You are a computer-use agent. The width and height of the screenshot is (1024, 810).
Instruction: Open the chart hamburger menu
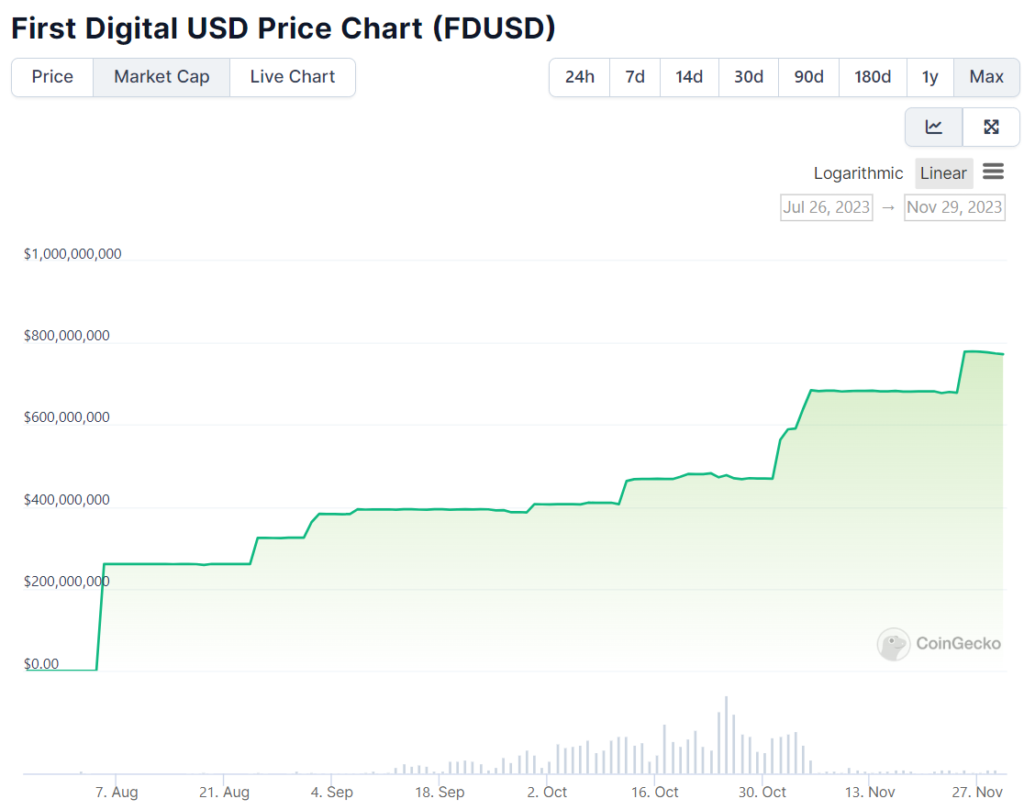[993, 172]
